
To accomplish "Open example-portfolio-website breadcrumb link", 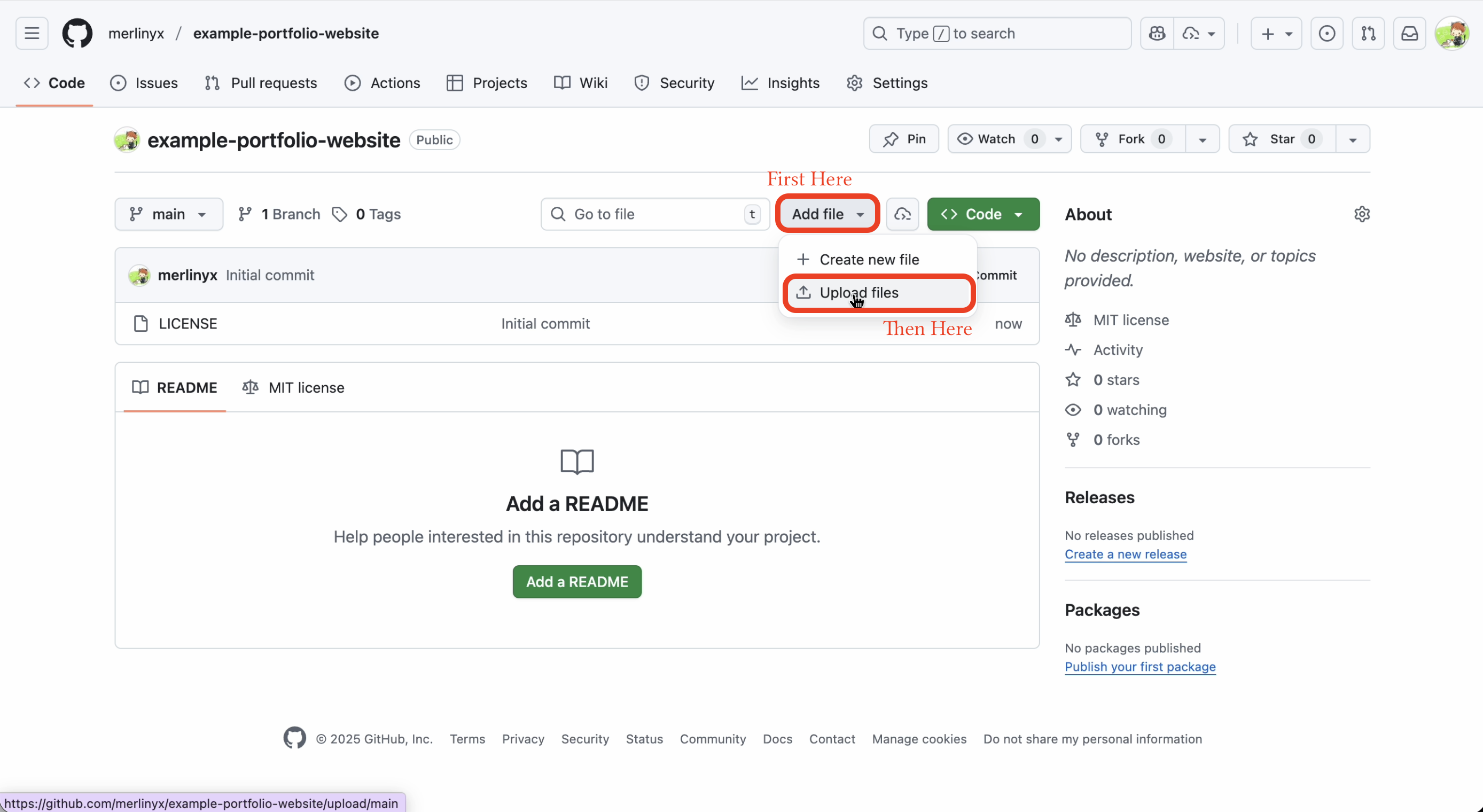I will (x=286, y=34).
